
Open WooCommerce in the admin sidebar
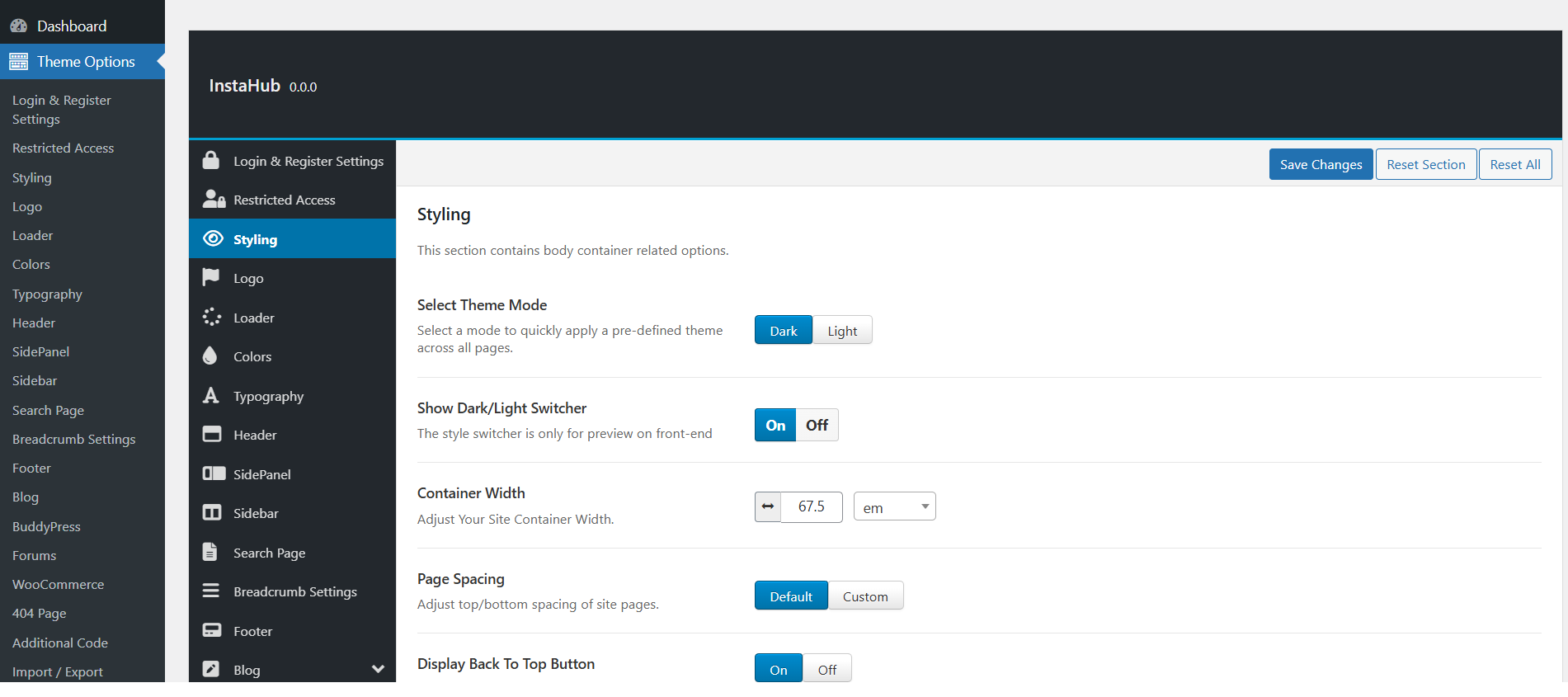point(58,584)
